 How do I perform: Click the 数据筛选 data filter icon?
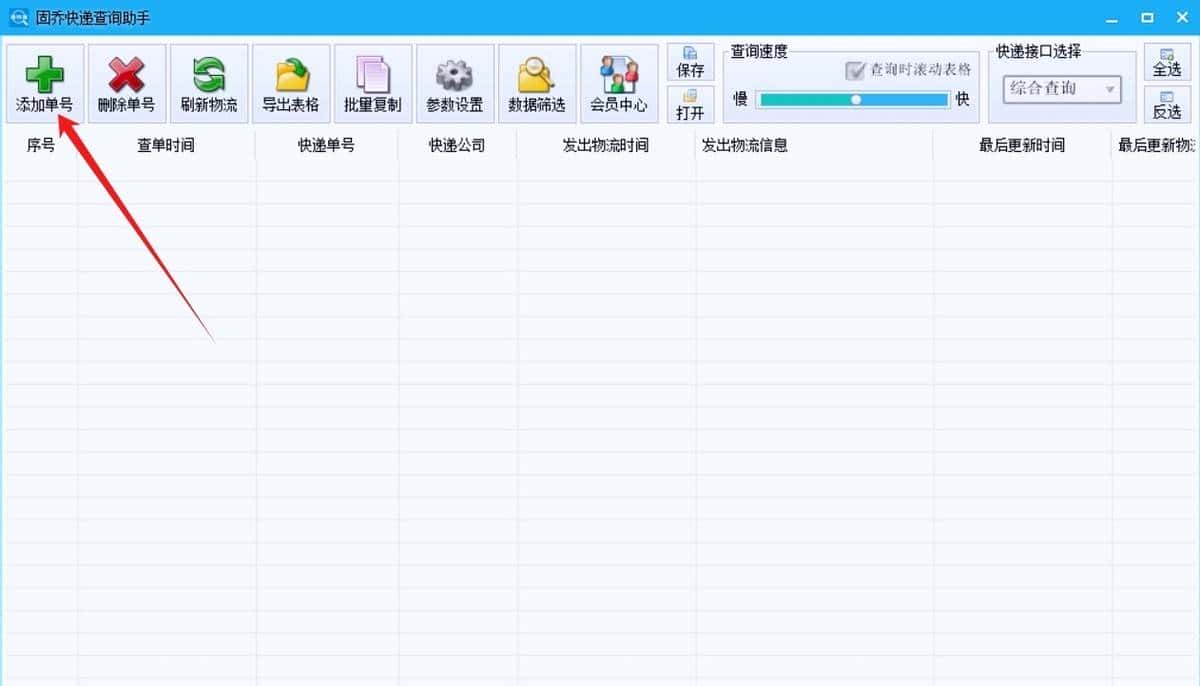click(537, 83)
